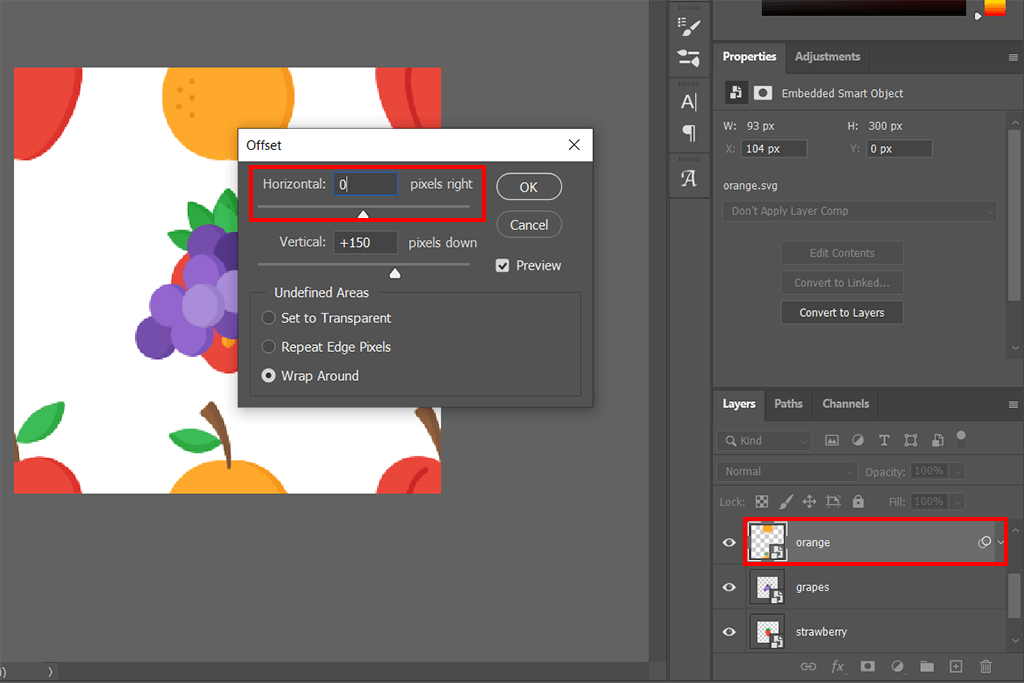Open the Fill dropdown arrow
This screenshot has width=1024, height=683.
point(957,502)
